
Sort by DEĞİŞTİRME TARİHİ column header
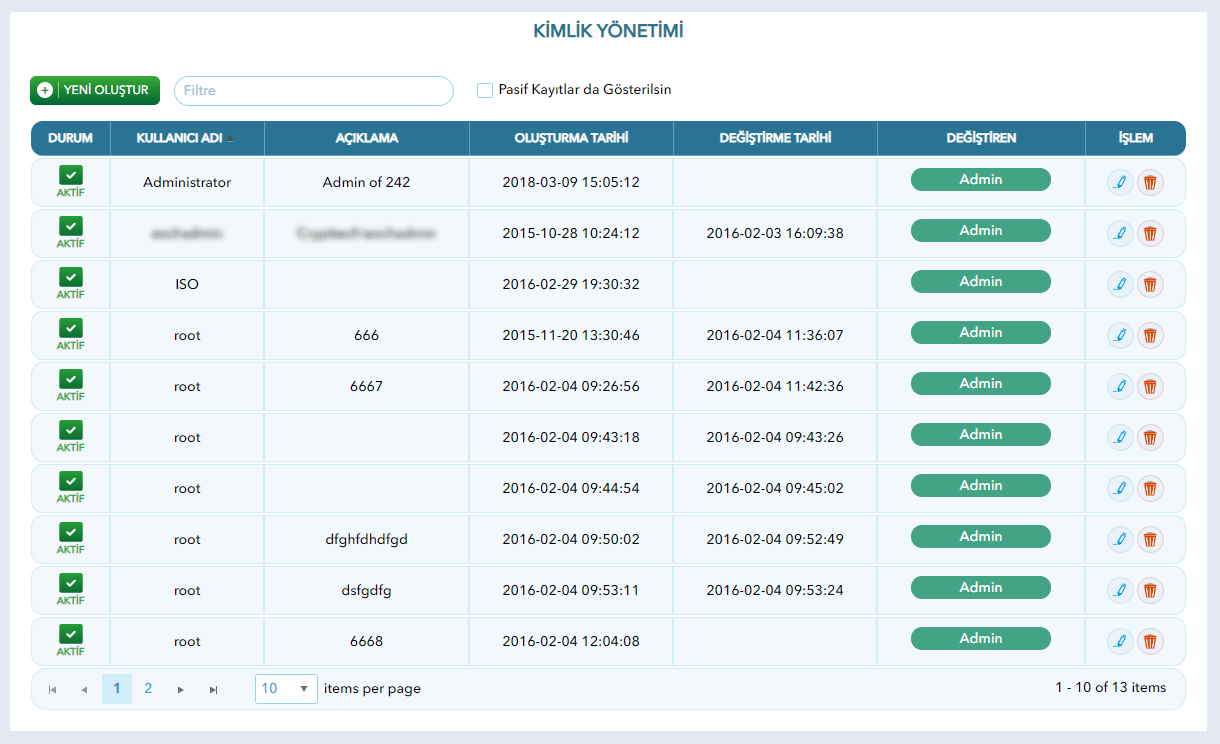(775, 138)
